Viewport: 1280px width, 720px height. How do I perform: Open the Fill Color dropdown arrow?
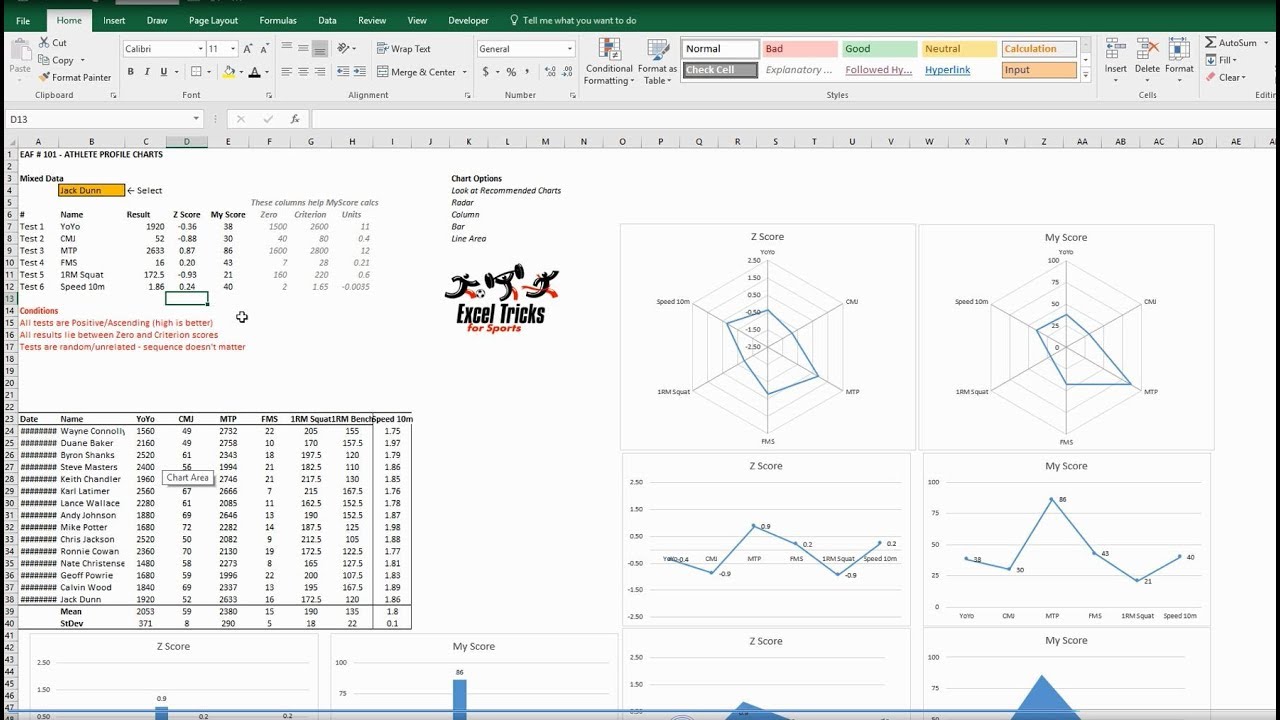[x=240, y=72]
